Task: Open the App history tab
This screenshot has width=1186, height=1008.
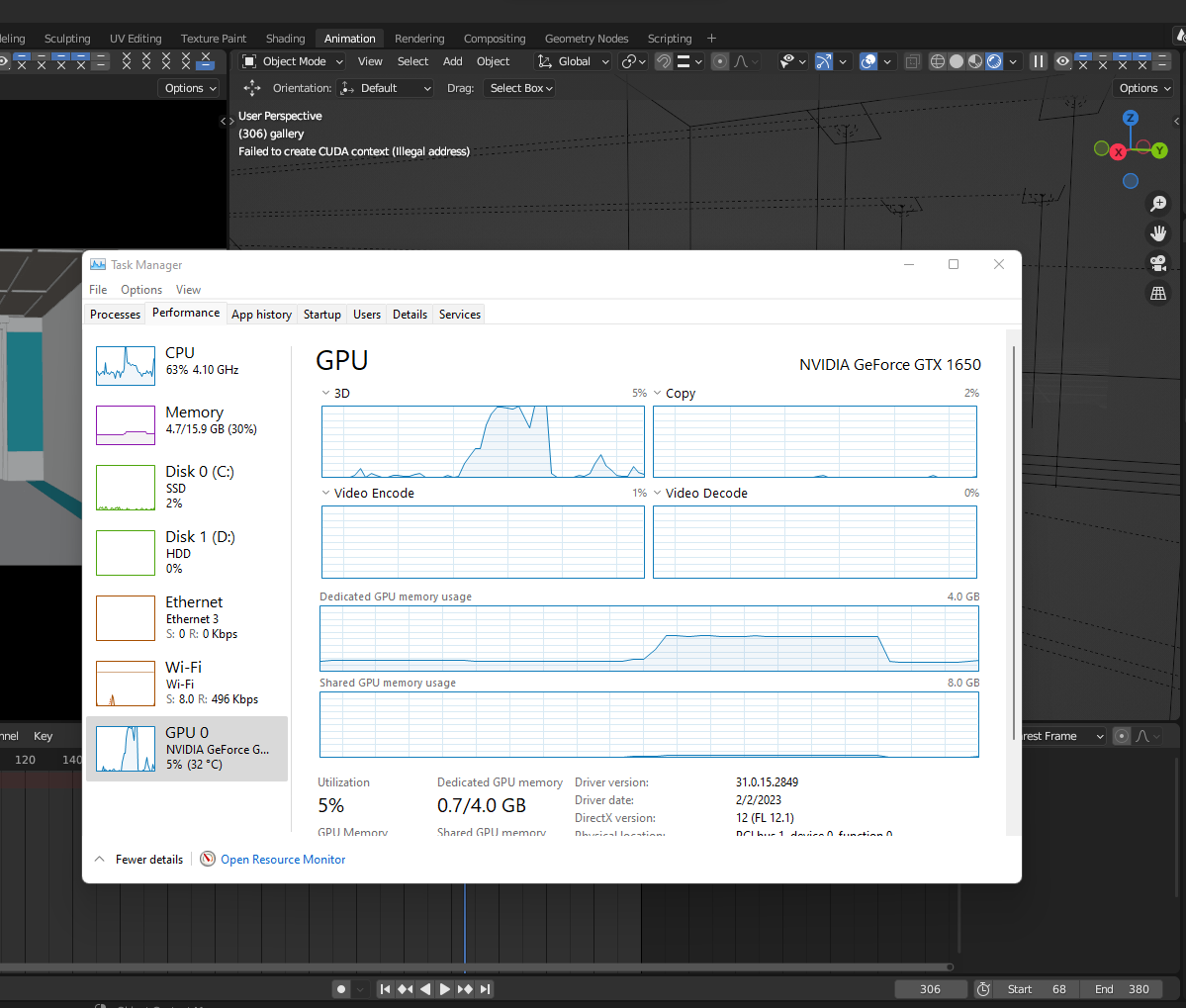Action: 261,315
